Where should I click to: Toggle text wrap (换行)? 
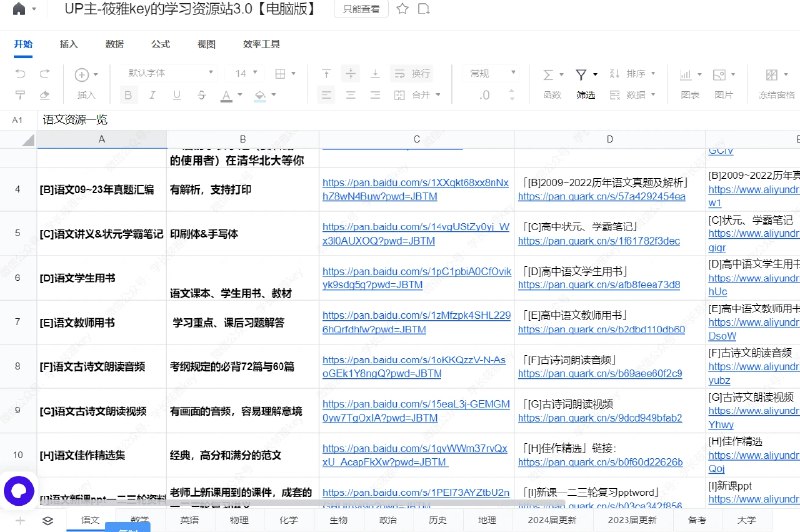pyautogui.click(x=412, y=74)
